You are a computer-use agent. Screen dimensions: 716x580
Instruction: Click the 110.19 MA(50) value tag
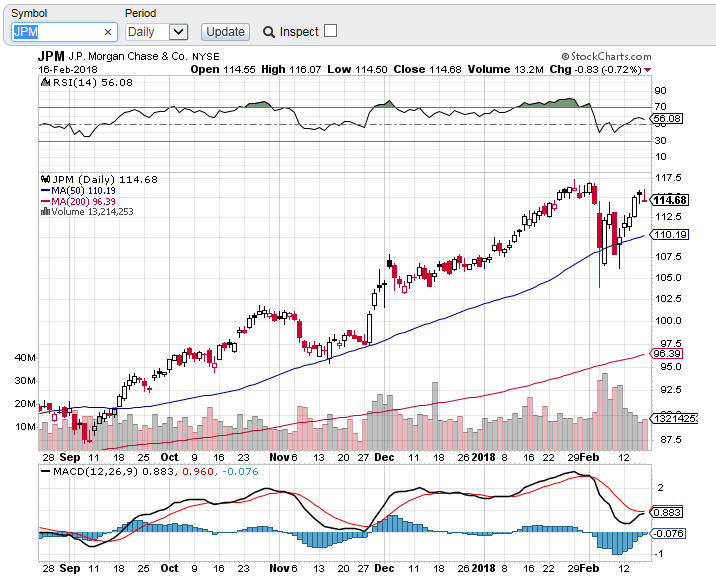(x=667, y=235)
